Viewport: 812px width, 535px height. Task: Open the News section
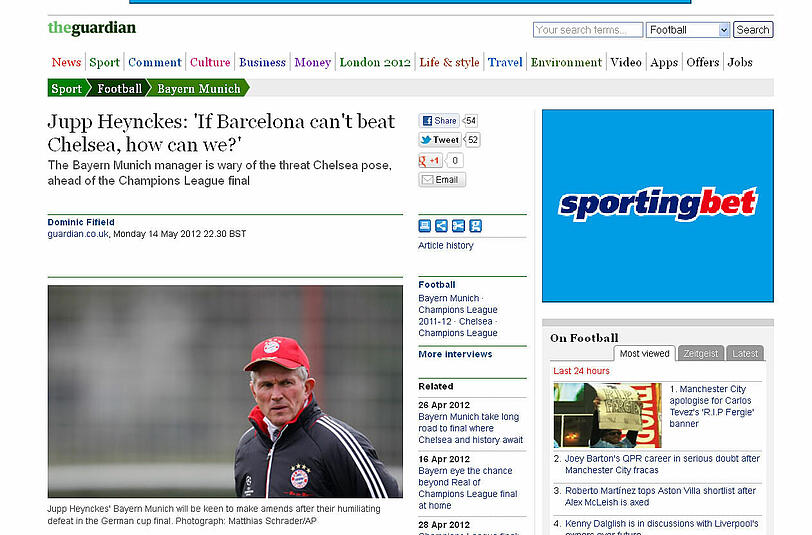[66, 62]
